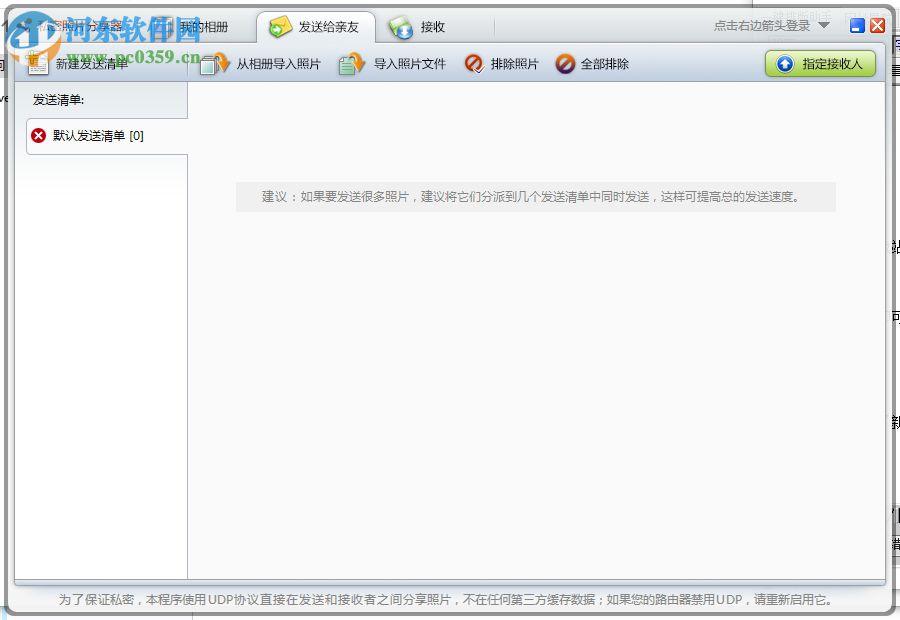Click the 新建发送清单 (new list) icon
Viewport: 900px width, 620px height.
[38, 62]
